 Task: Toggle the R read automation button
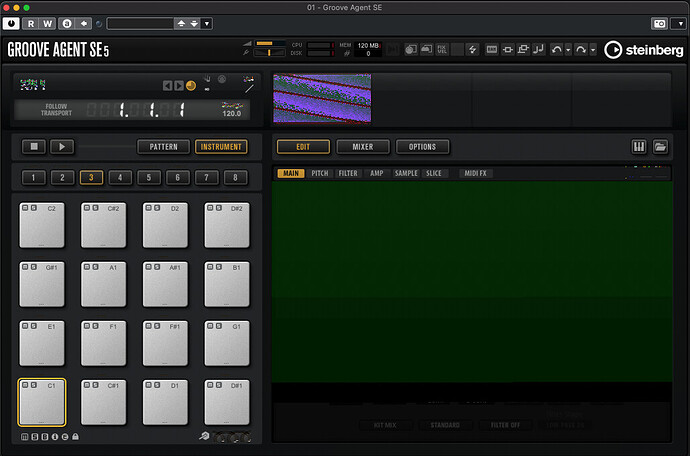point(31,23)
